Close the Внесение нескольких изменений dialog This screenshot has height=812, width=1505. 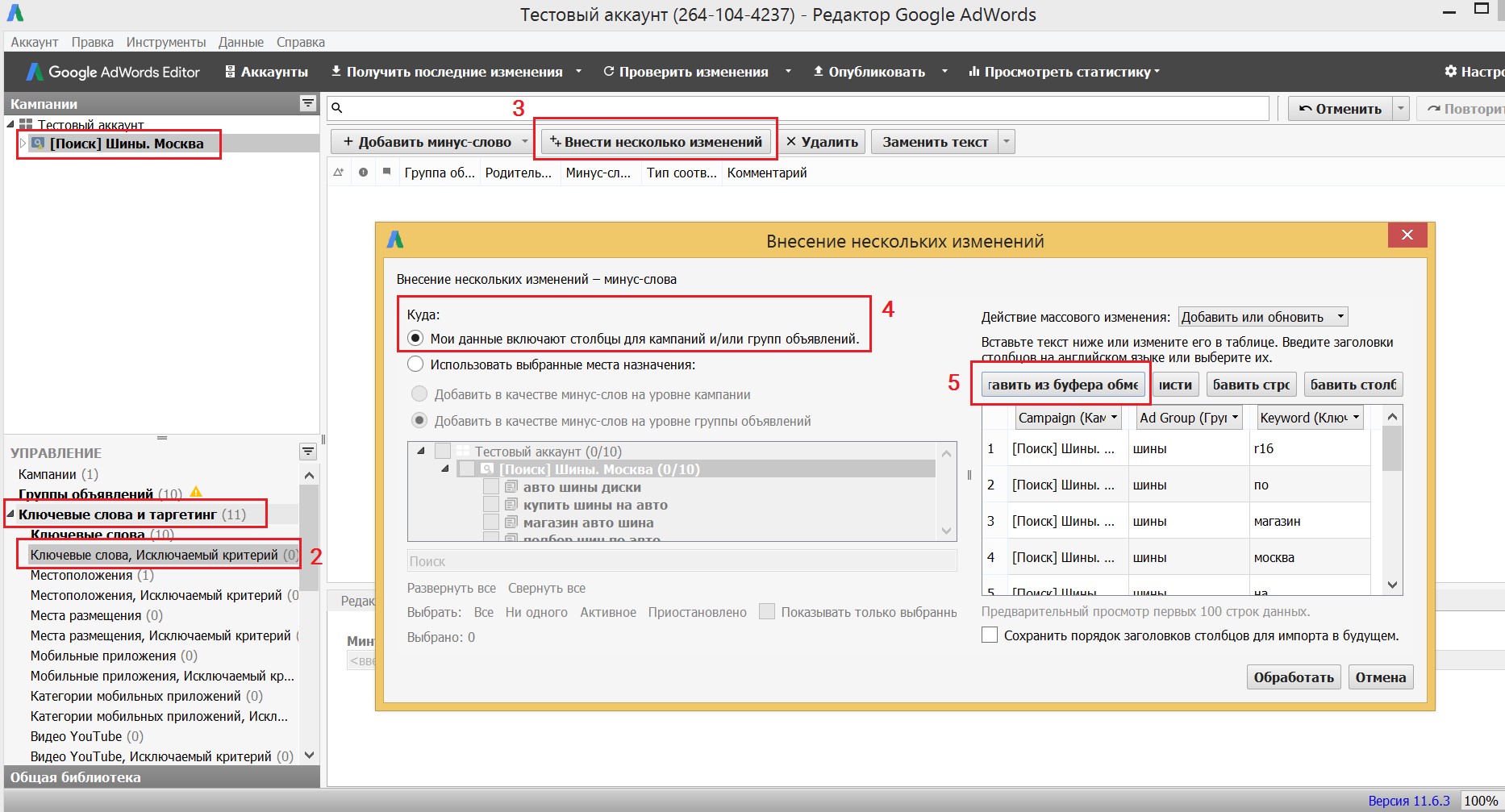click(1407, 235)
